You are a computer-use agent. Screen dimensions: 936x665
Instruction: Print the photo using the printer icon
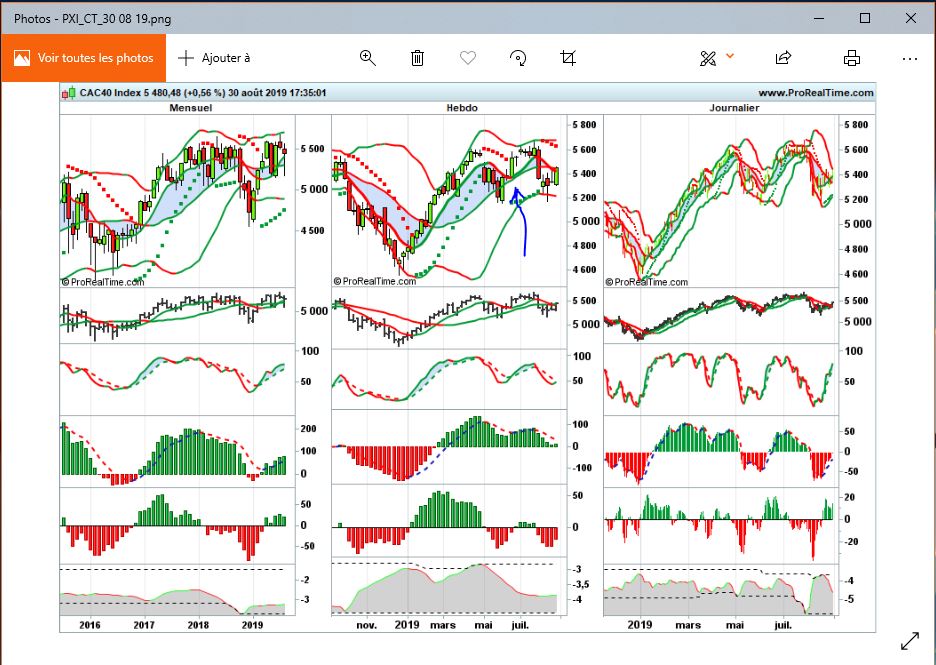(851, 58)
